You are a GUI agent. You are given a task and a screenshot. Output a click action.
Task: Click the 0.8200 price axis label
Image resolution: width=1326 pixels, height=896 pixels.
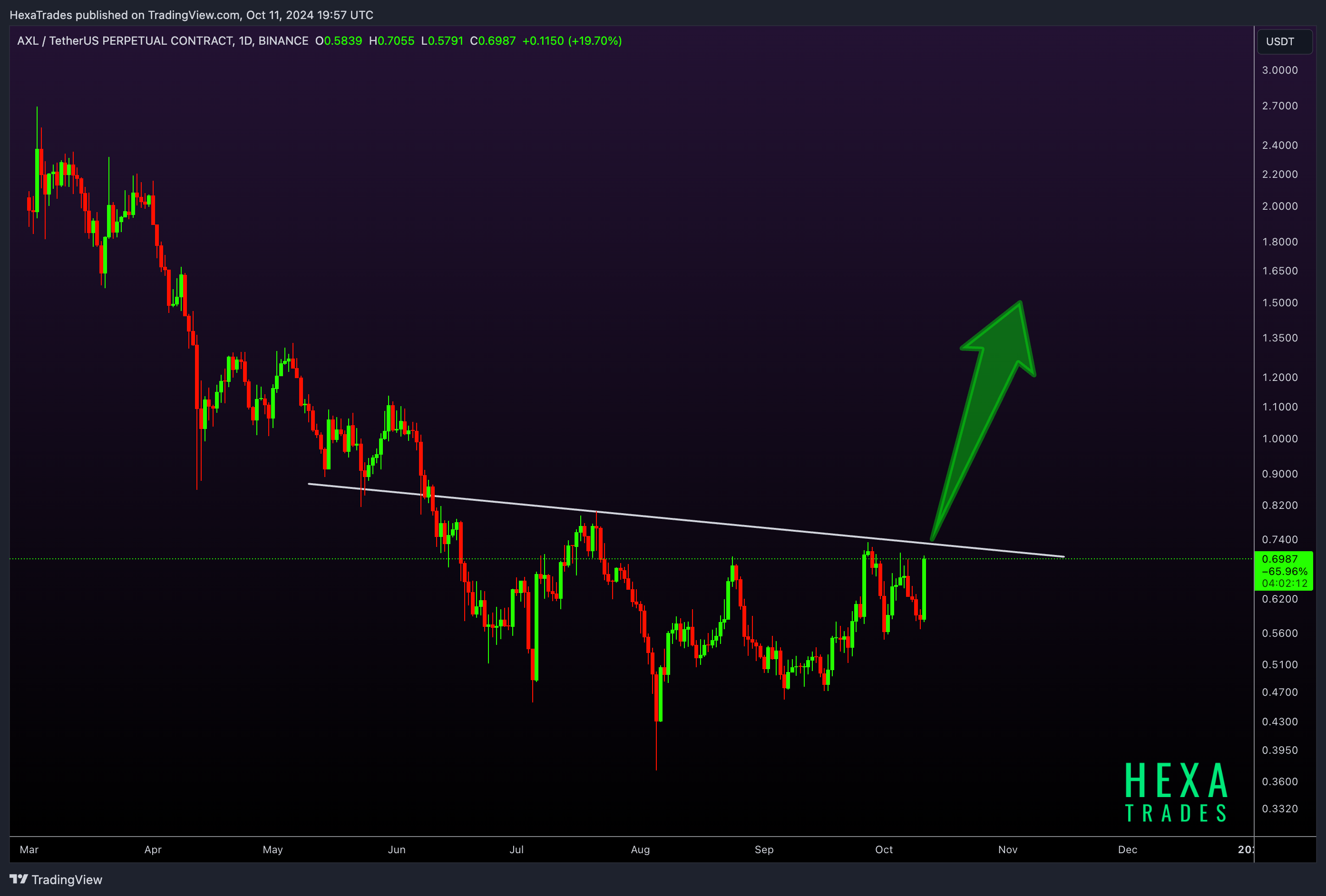1279,505
